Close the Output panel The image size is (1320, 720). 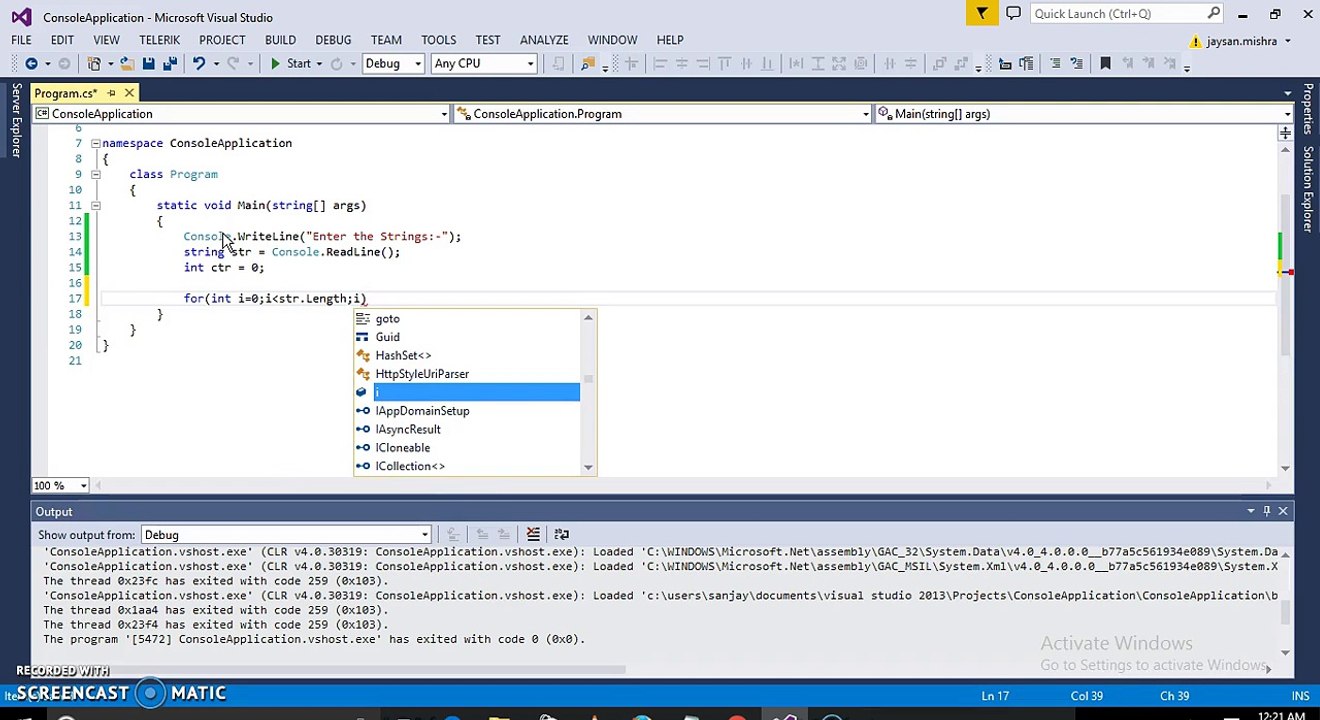[x=1283, y=512]
